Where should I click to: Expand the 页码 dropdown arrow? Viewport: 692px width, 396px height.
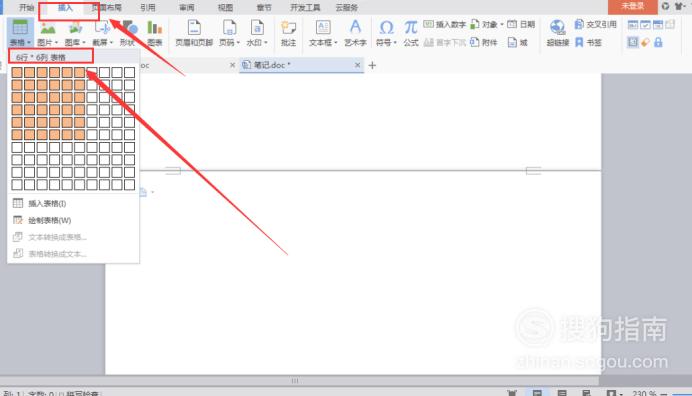point(238,43)
